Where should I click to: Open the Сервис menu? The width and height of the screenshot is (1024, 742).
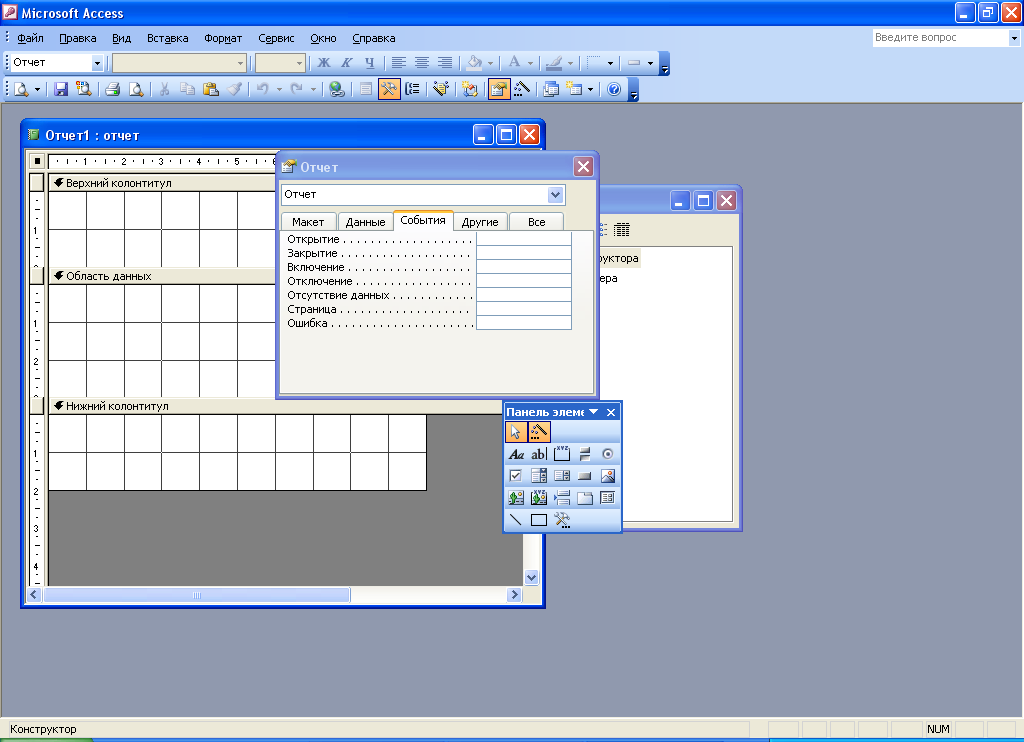276,38
